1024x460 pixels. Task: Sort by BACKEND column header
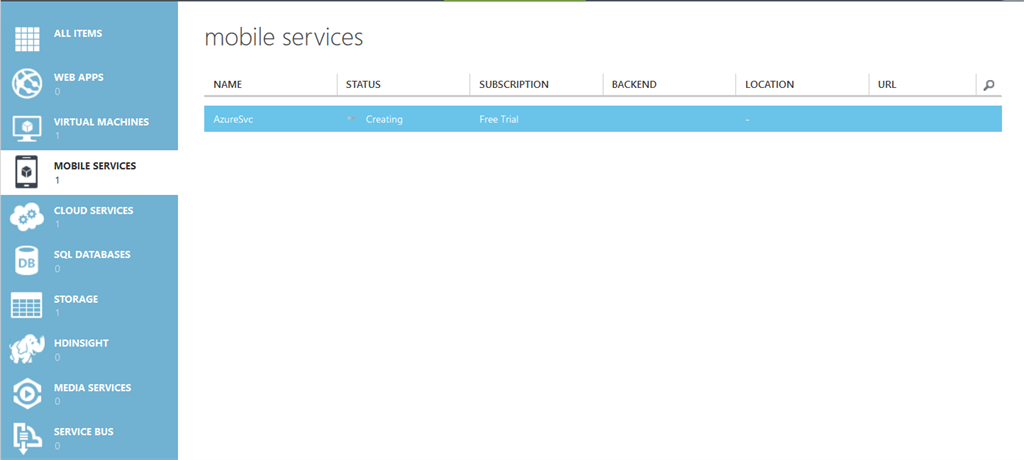(634, 85)
